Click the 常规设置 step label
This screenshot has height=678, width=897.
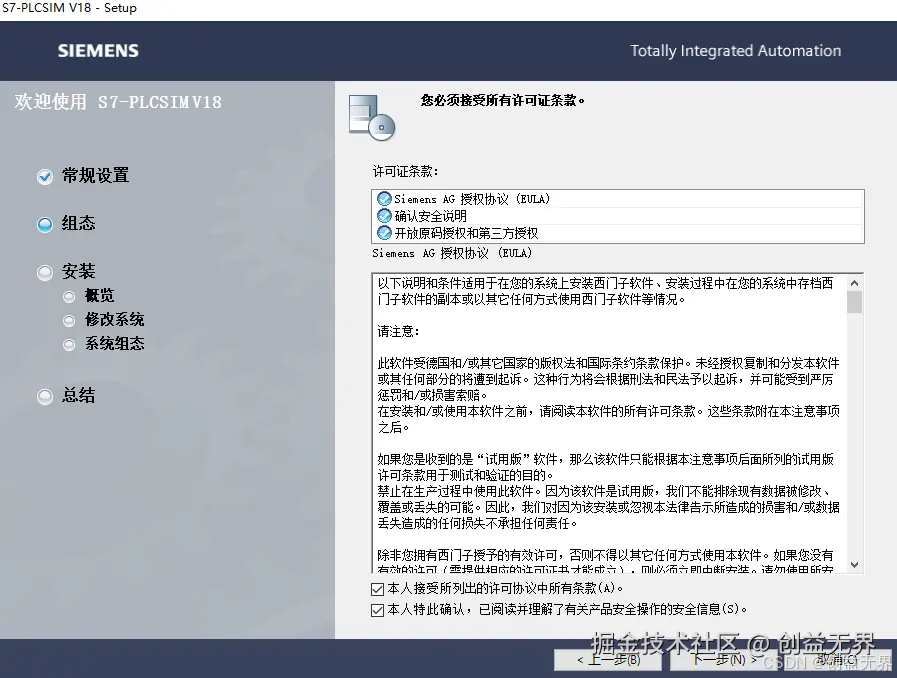[x=96, y=176]
